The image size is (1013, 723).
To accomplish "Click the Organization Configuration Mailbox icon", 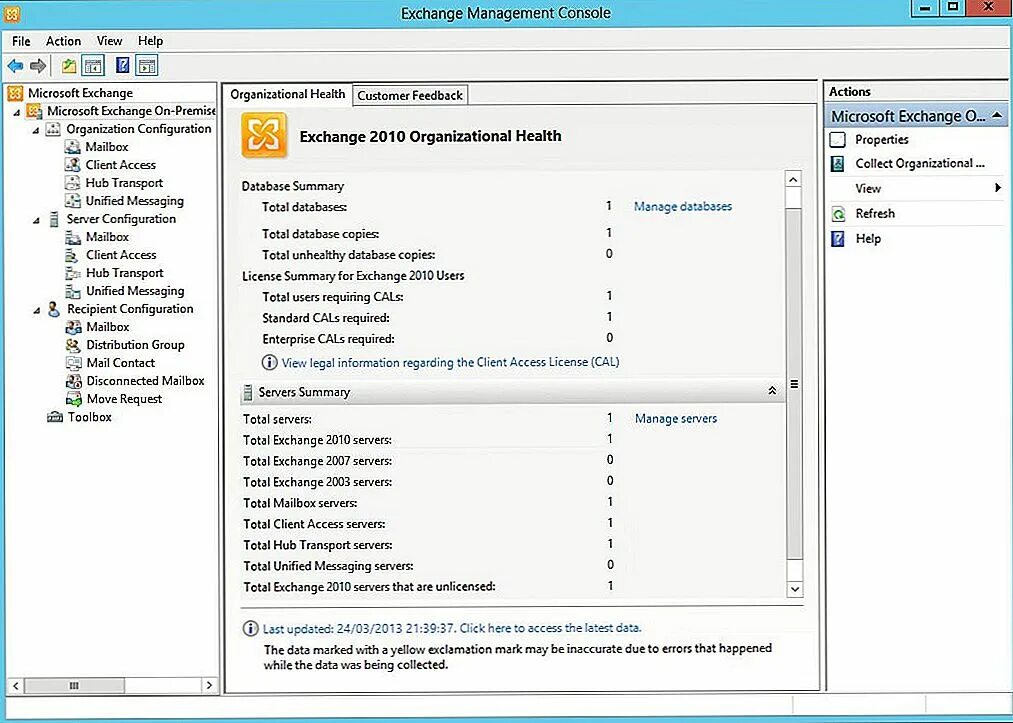I will point(73,147).
